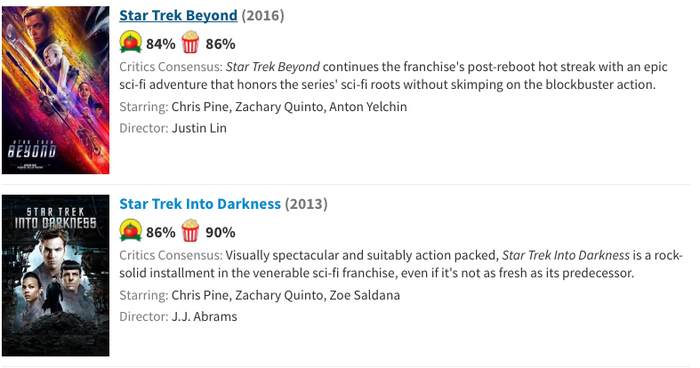Select the 86% Tomatometer score for Into Darkness

(x=160, y=233)
